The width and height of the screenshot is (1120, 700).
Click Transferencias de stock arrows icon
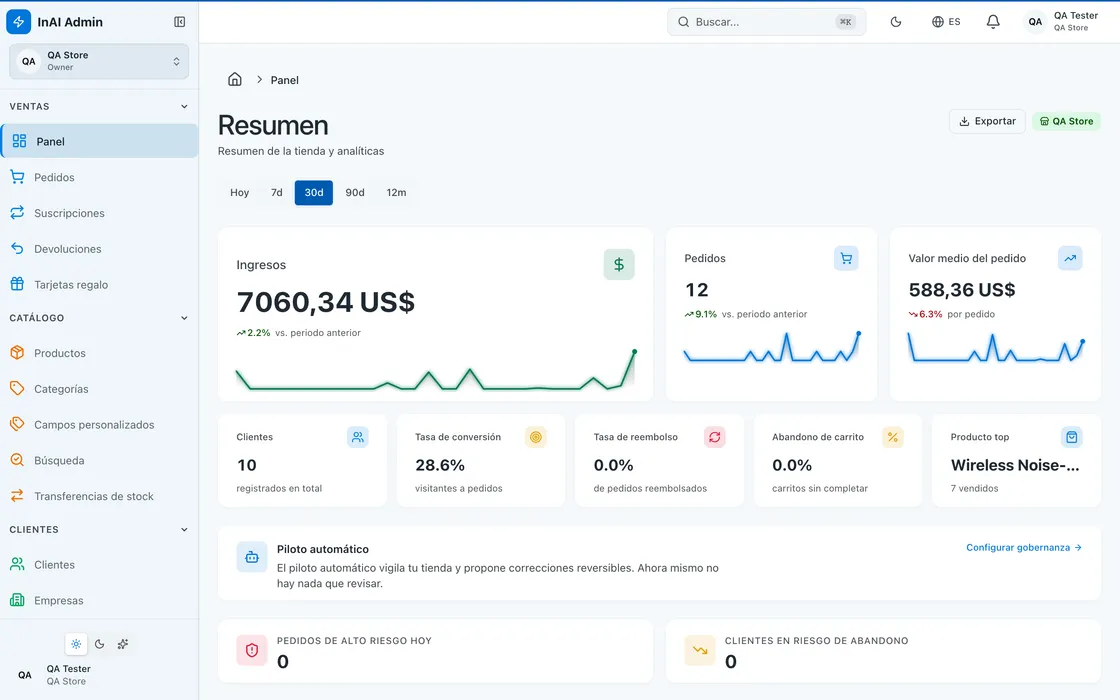point(17,496)
